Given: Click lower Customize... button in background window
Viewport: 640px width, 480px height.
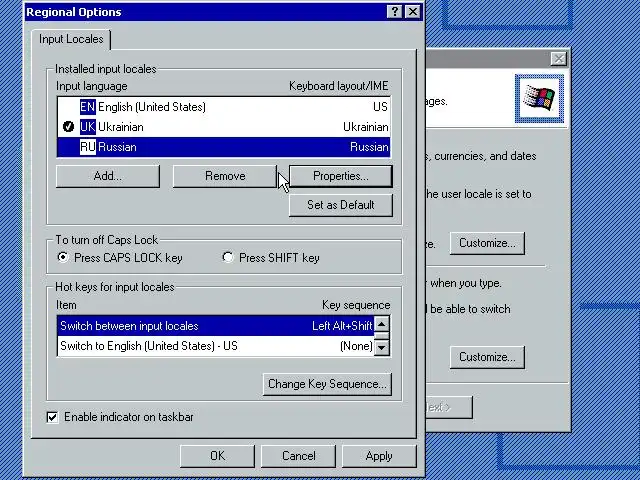Looking at the screenshot, I should coord(487,357).
